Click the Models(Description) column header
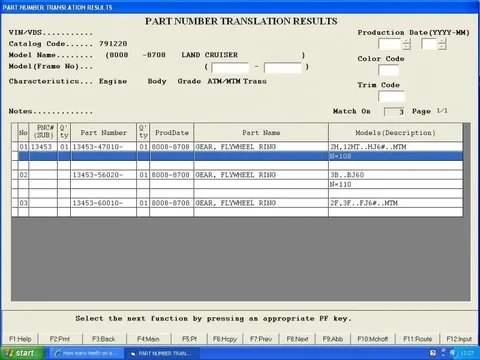The height and width of the screenshot is (360, 480). tap(395, 132)
